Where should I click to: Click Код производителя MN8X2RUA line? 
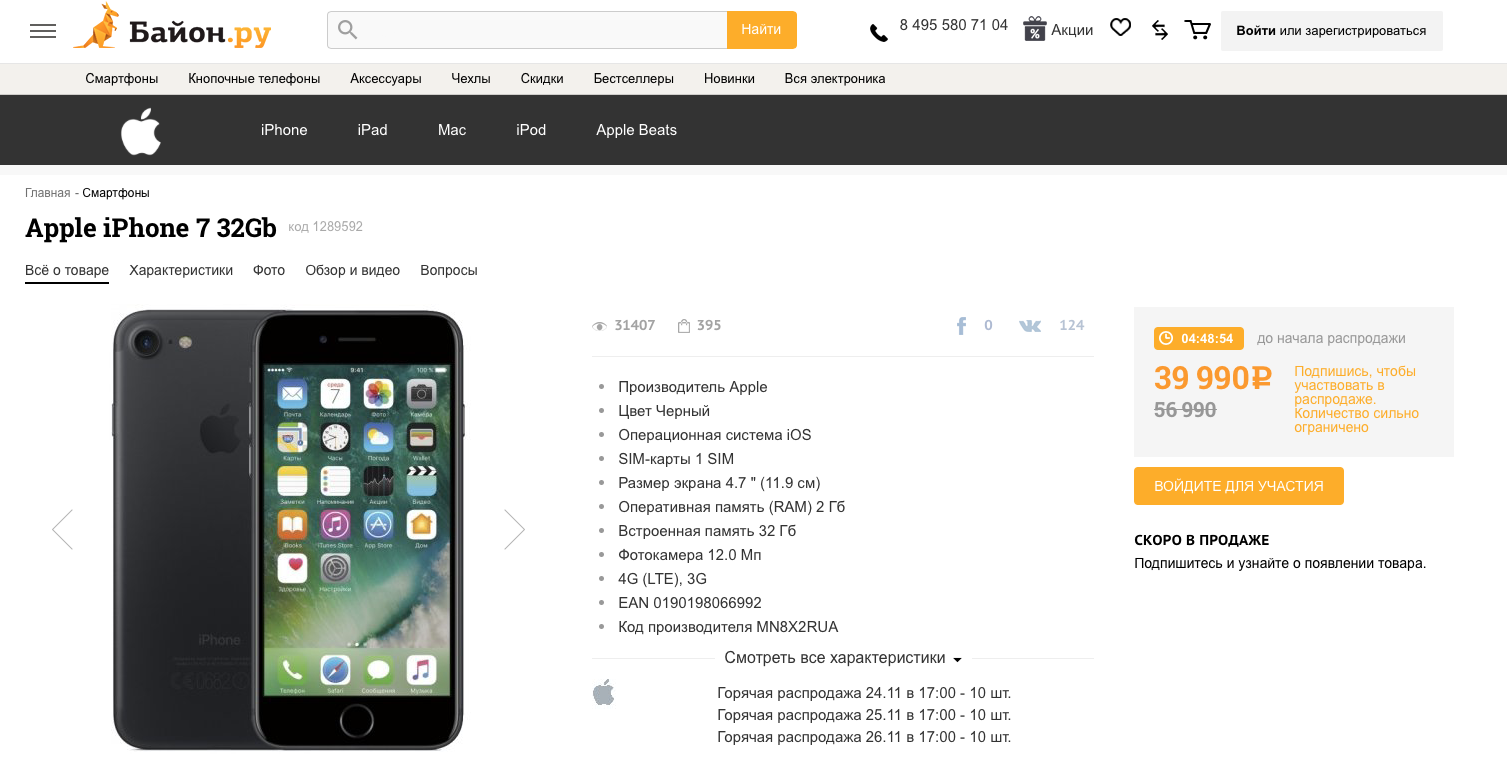(x=728, y=627)
